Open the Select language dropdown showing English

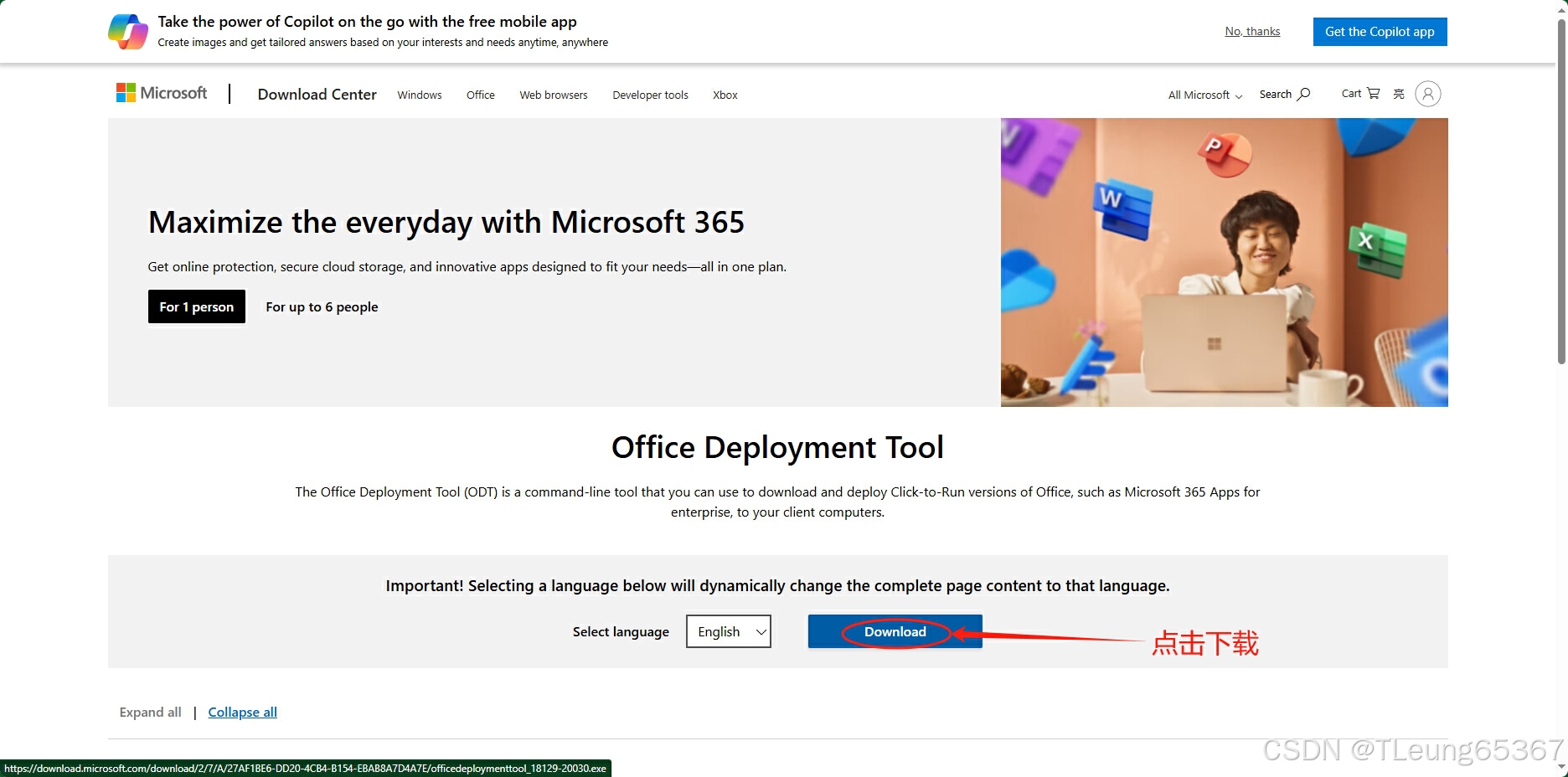729,631
